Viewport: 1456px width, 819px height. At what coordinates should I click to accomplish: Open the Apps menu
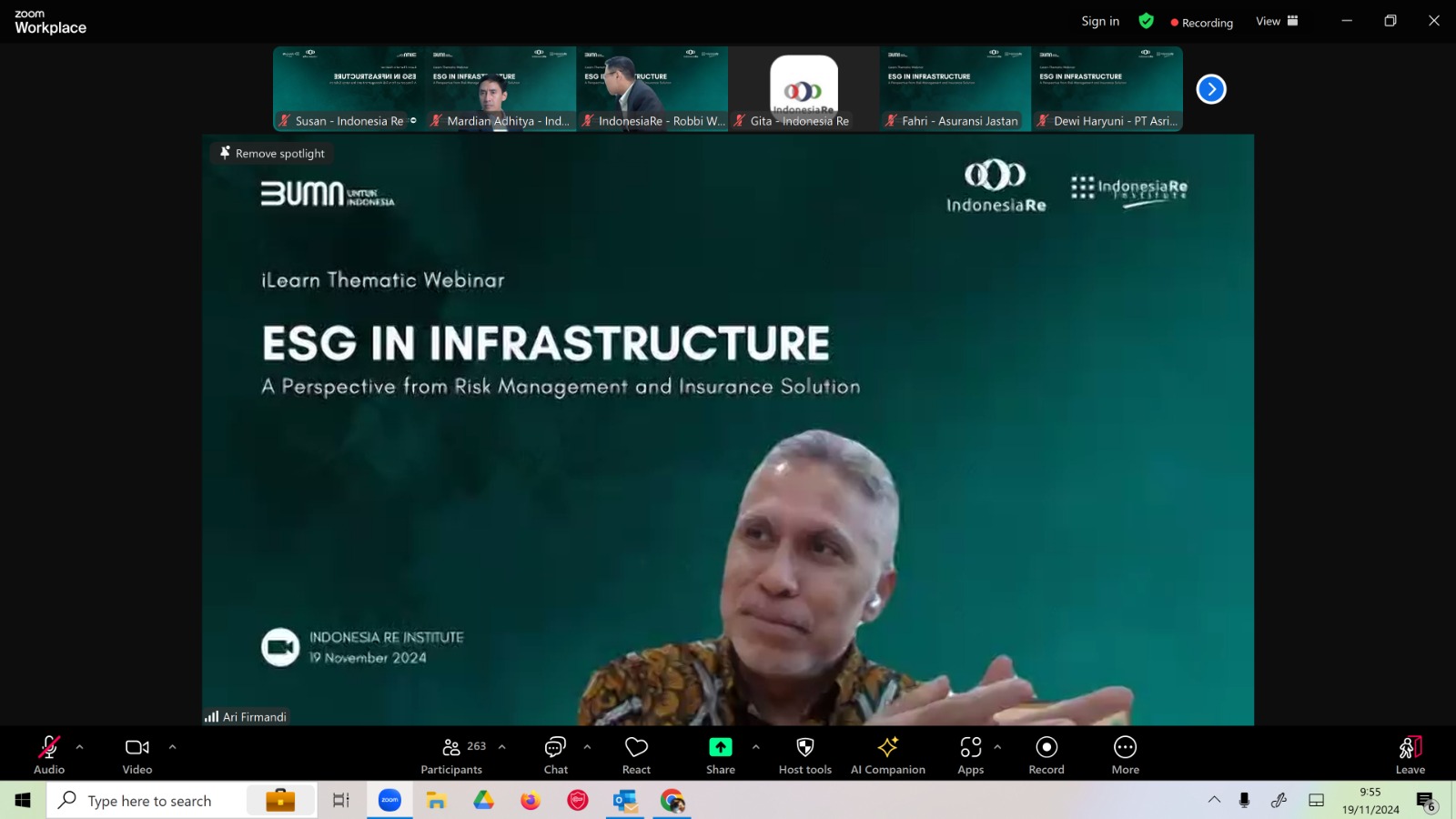pos(971,754)
